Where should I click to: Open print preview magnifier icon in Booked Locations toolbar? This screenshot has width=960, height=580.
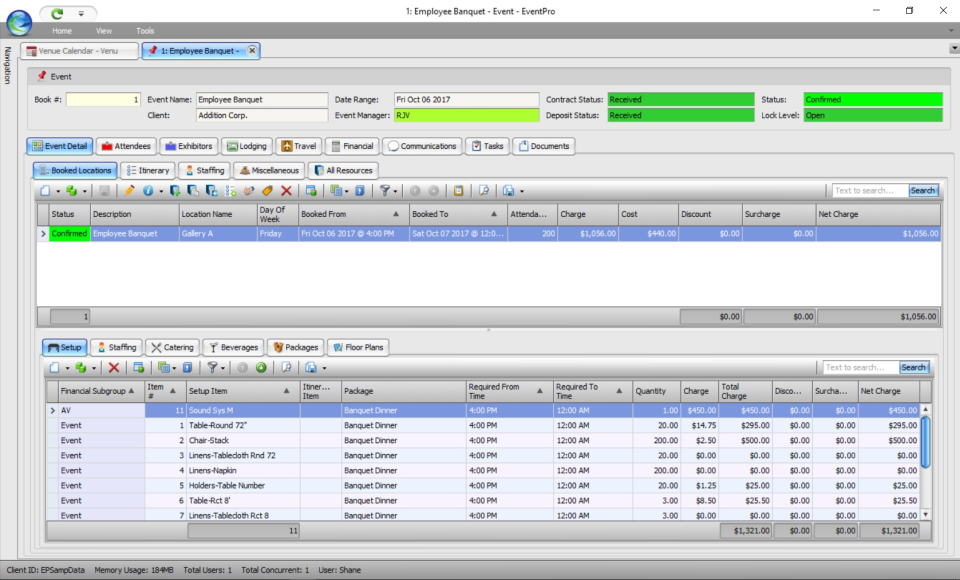coord(484,190)
